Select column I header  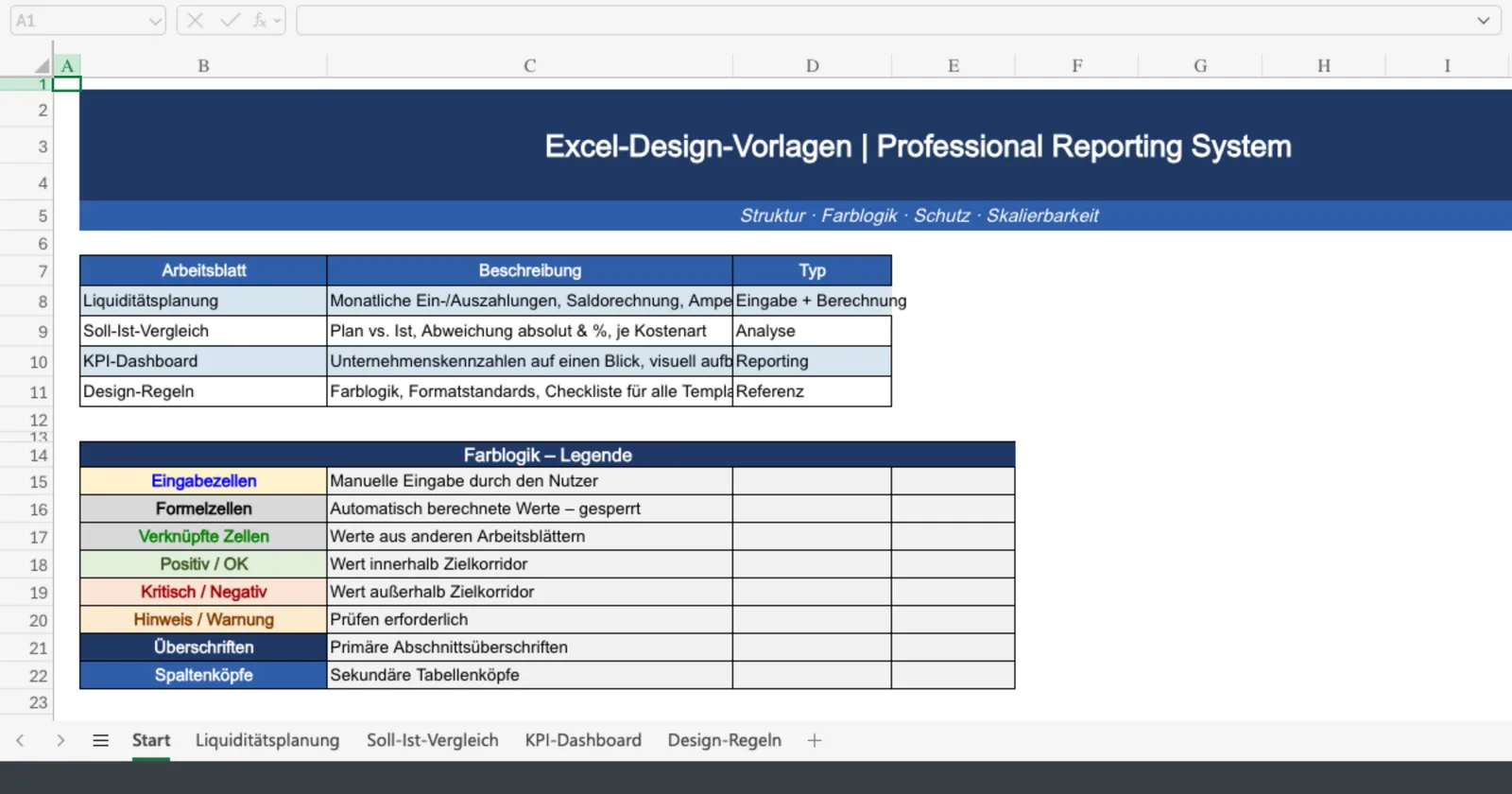[x=1447, y=65]
